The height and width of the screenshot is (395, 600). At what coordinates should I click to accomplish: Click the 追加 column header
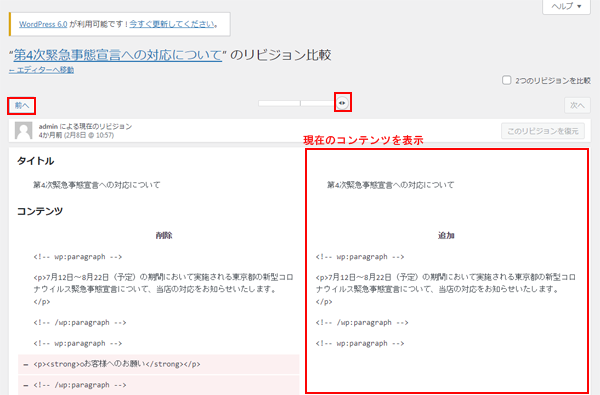click(x=446, y=235)
